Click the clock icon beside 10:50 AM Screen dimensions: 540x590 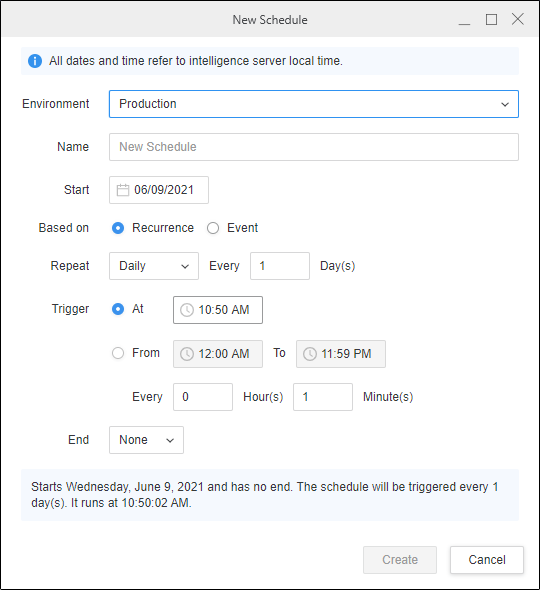(187, 310)
